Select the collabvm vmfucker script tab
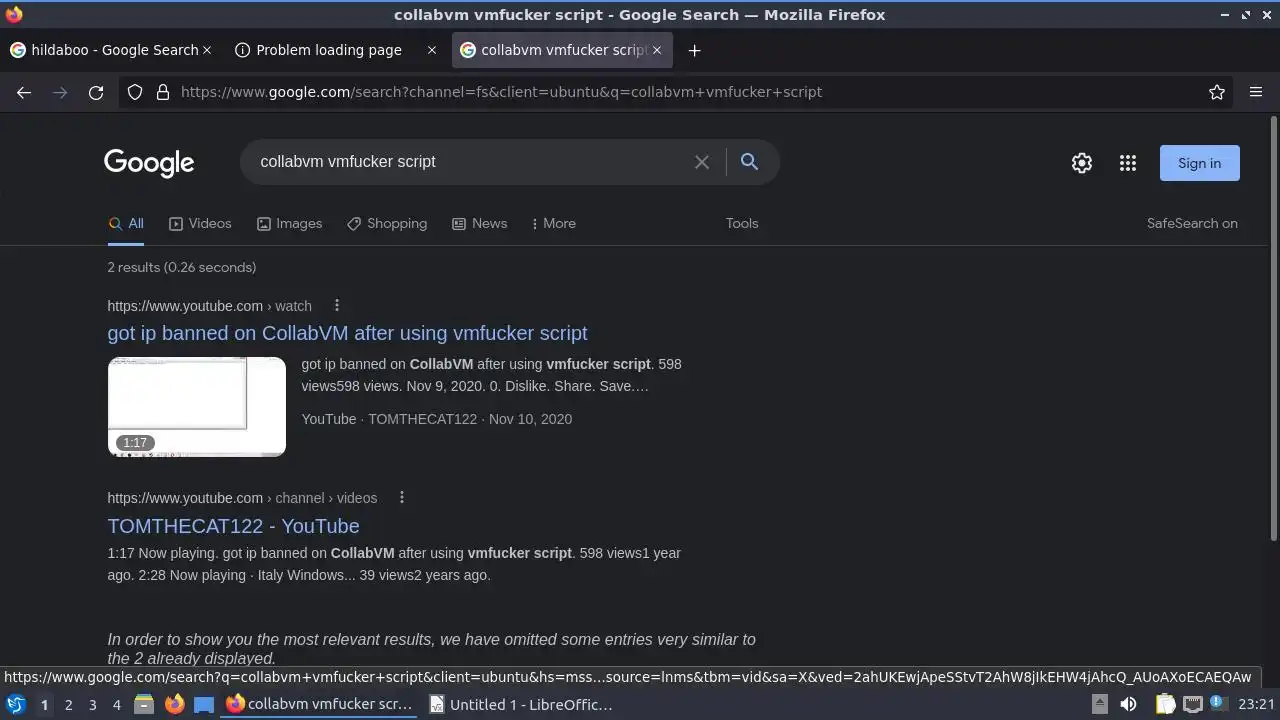The width and height of the screenshot is (1280, 720). (563, 50)
